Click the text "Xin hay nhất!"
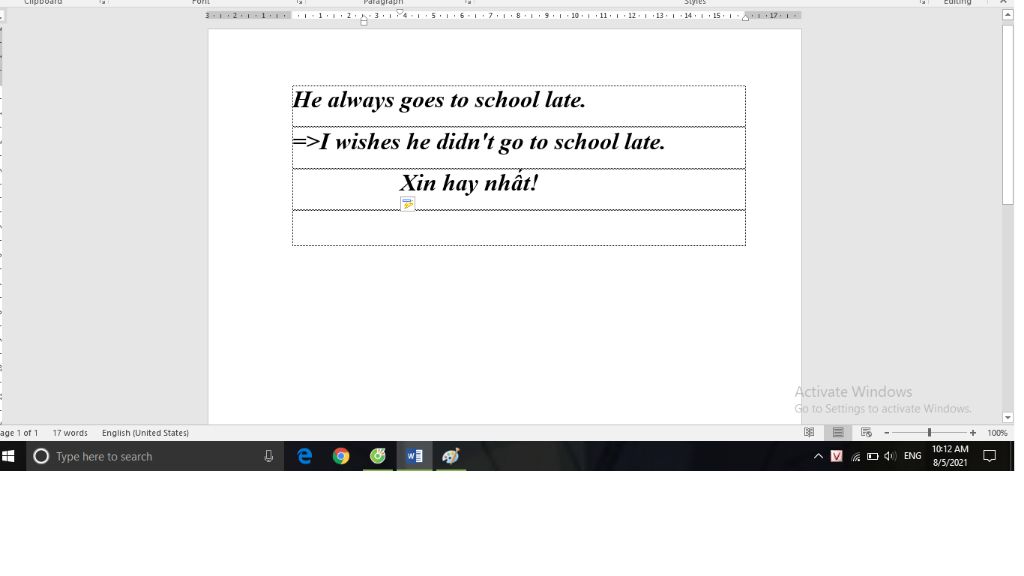This screenshot has height=576, width=1024. point(469,183)
